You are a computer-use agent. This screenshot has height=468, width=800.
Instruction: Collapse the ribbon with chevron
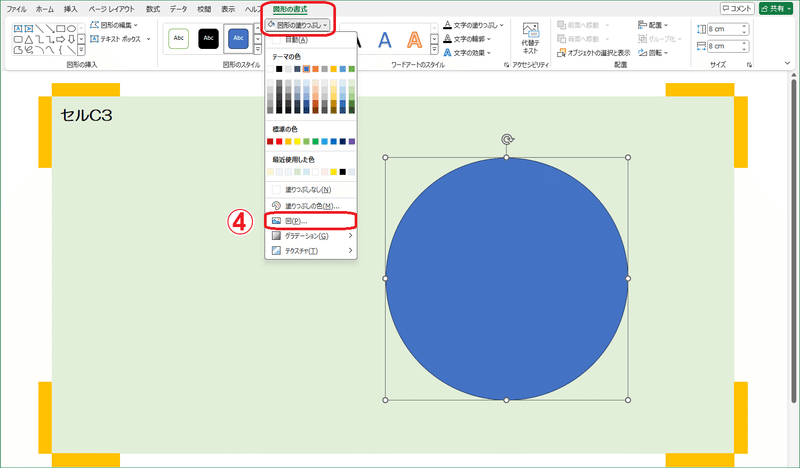tap(787, 63)
